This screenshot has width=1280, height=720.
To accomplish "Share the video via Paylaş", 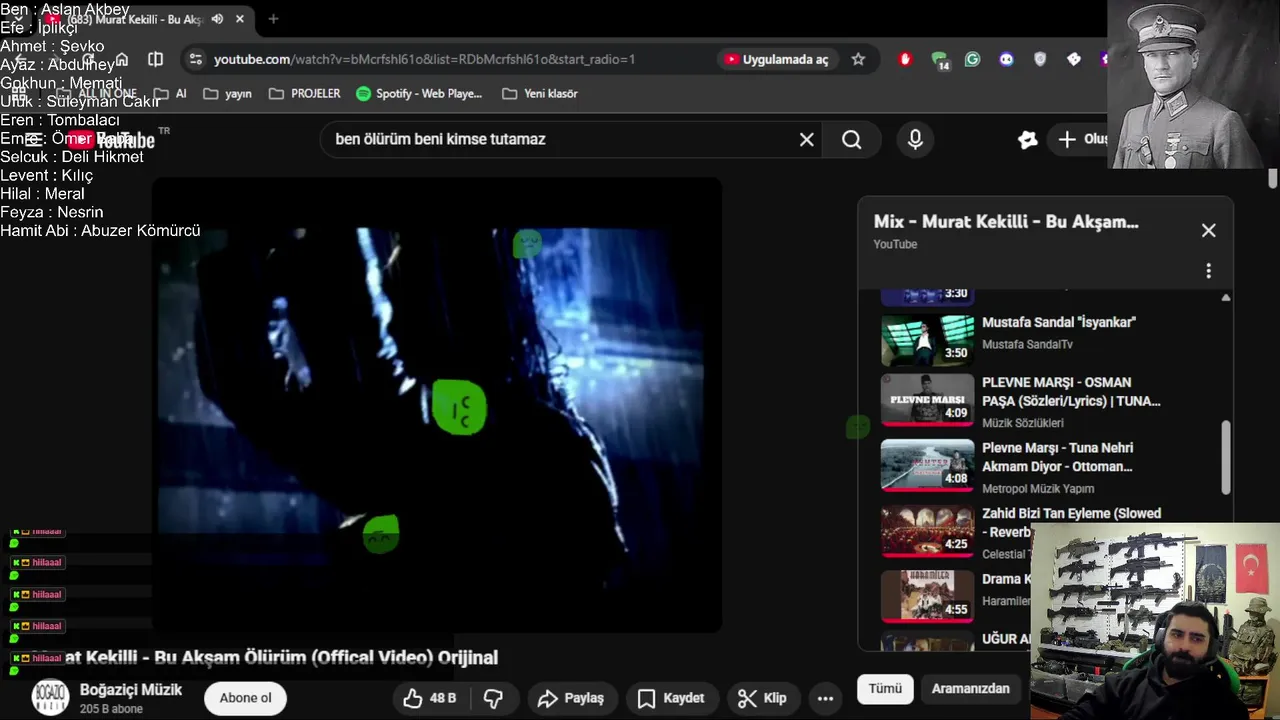I will (571, 698).
